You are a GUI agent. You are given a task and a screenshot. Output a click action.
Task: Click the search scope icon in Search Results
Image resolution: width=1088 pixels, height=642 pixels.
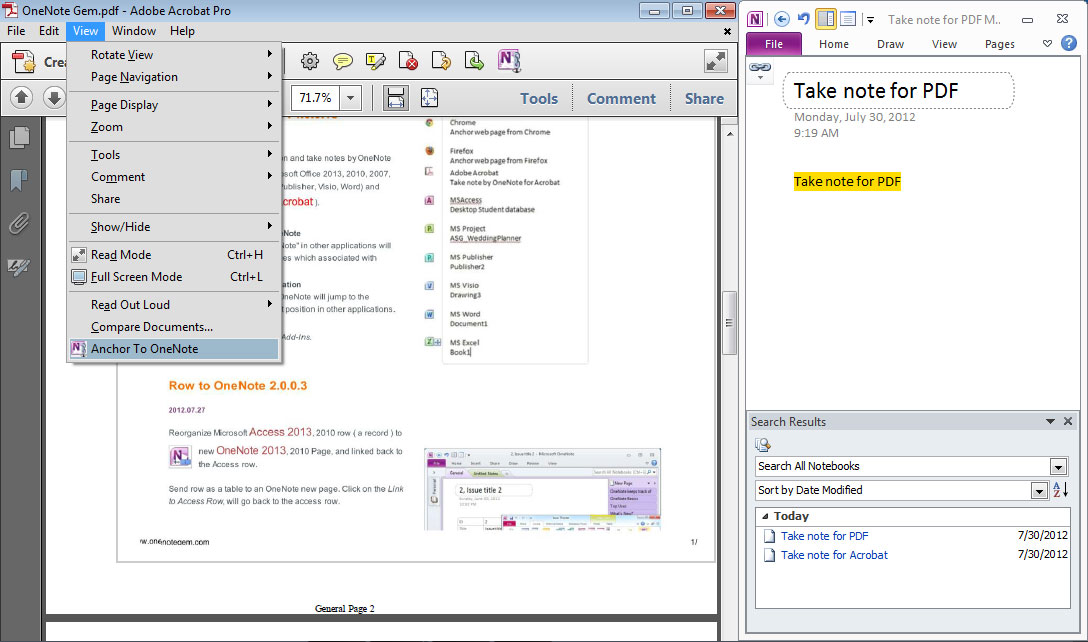tap(763, 445)
